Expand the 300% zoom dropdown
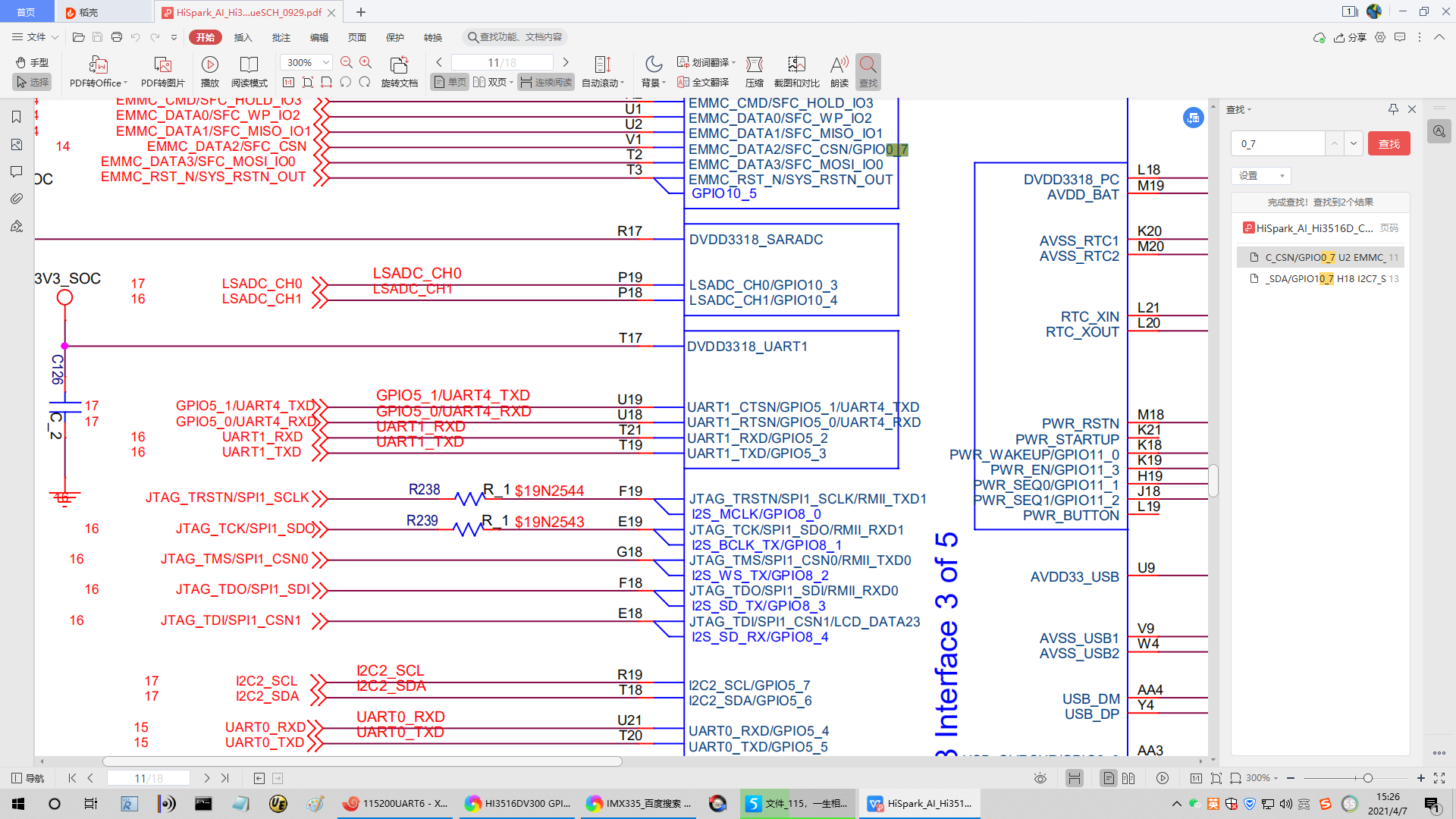Image resolution: width=1456 pixels, height=819 pixels. coord(326,63)
